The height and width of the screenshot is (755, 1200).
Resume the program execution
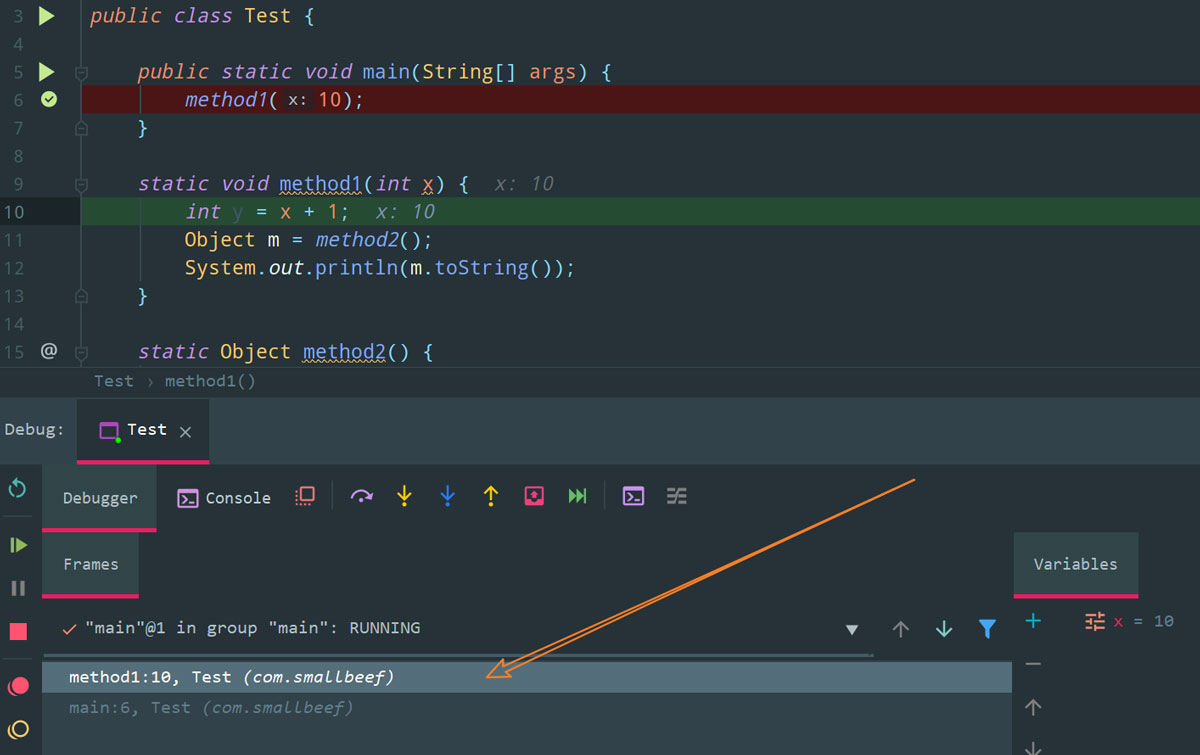(18, 545)
